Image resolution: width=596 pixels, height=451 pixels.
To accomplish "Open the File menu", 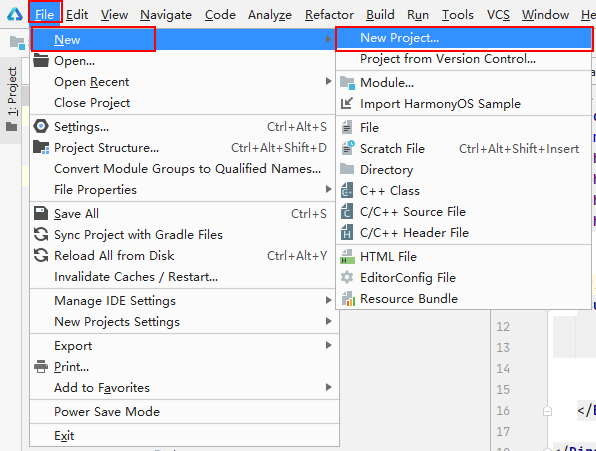I will [44, 14].
